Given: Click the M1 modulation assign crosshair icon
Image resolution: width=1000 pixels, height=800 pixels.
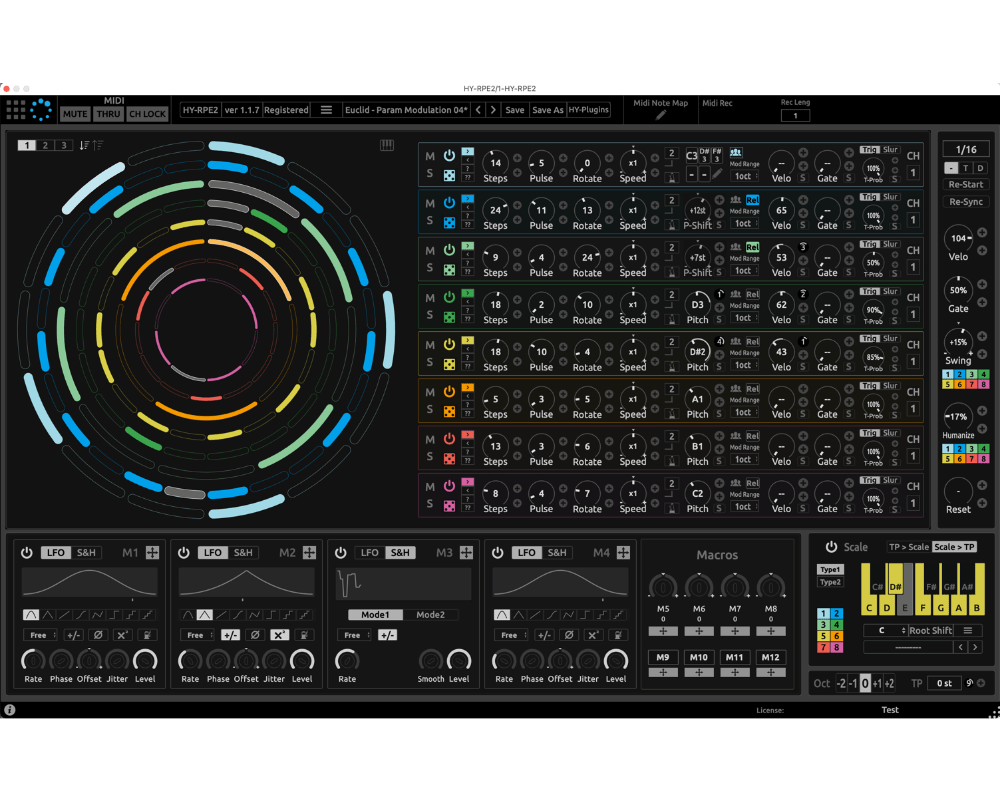Looking at the screenshot, I should pos(153,552).
